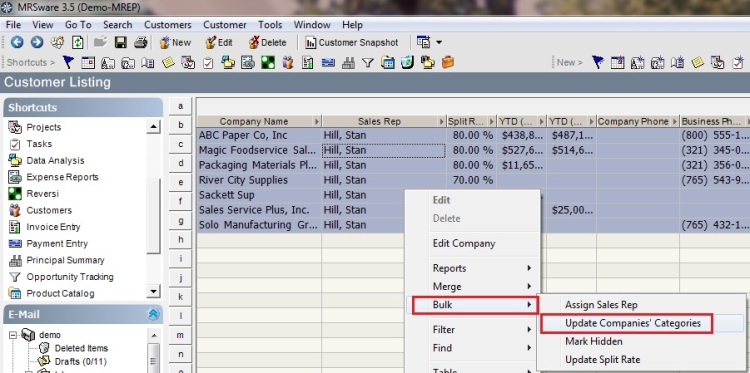
Task: Open the Customers shortcut icon in Shortcuts toolbar
Action: tap(287, 62)
